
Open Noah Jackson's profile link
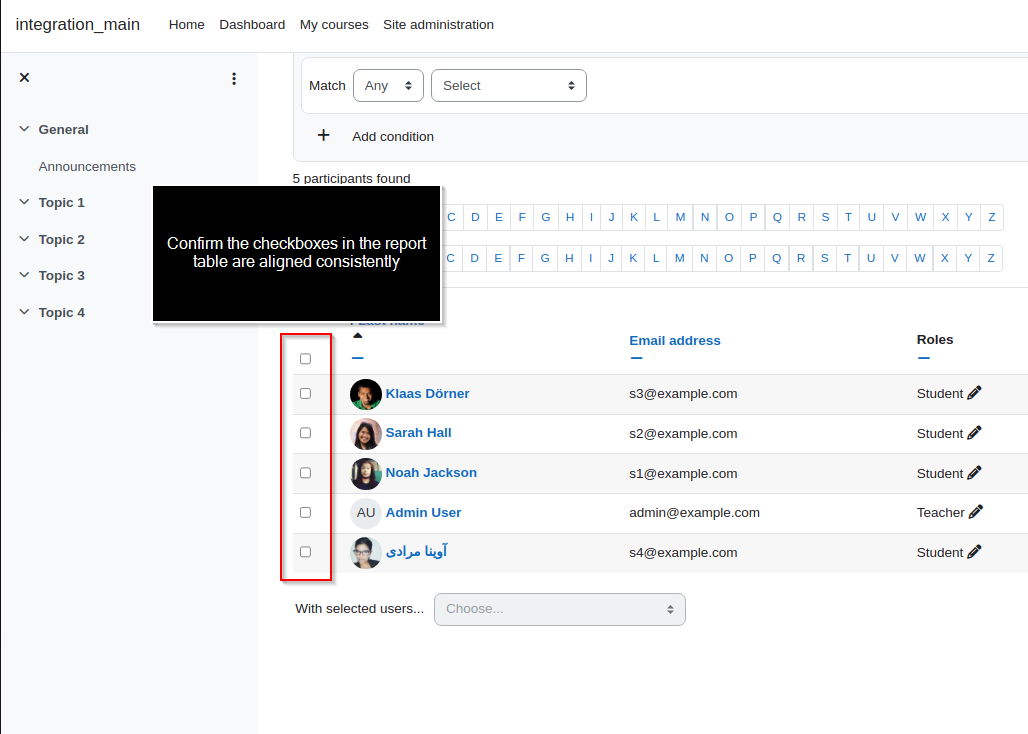(x=431, y=473)
